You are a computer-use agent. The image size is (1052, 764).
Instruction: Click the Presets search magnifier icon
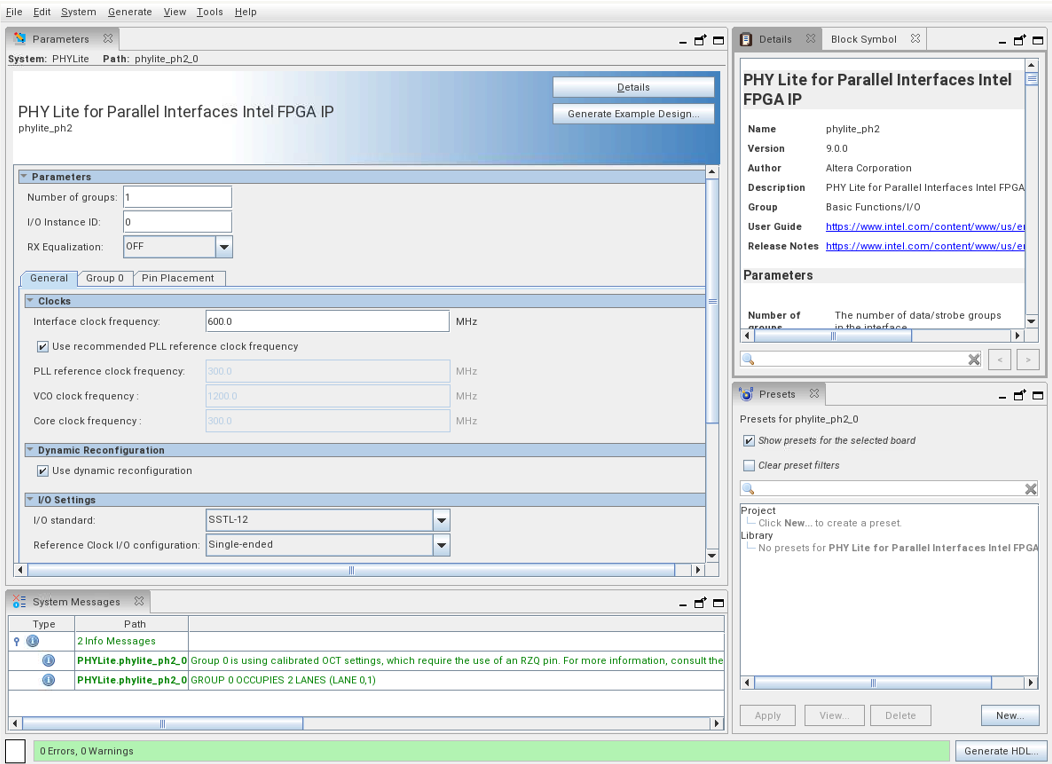click(749, 489)
